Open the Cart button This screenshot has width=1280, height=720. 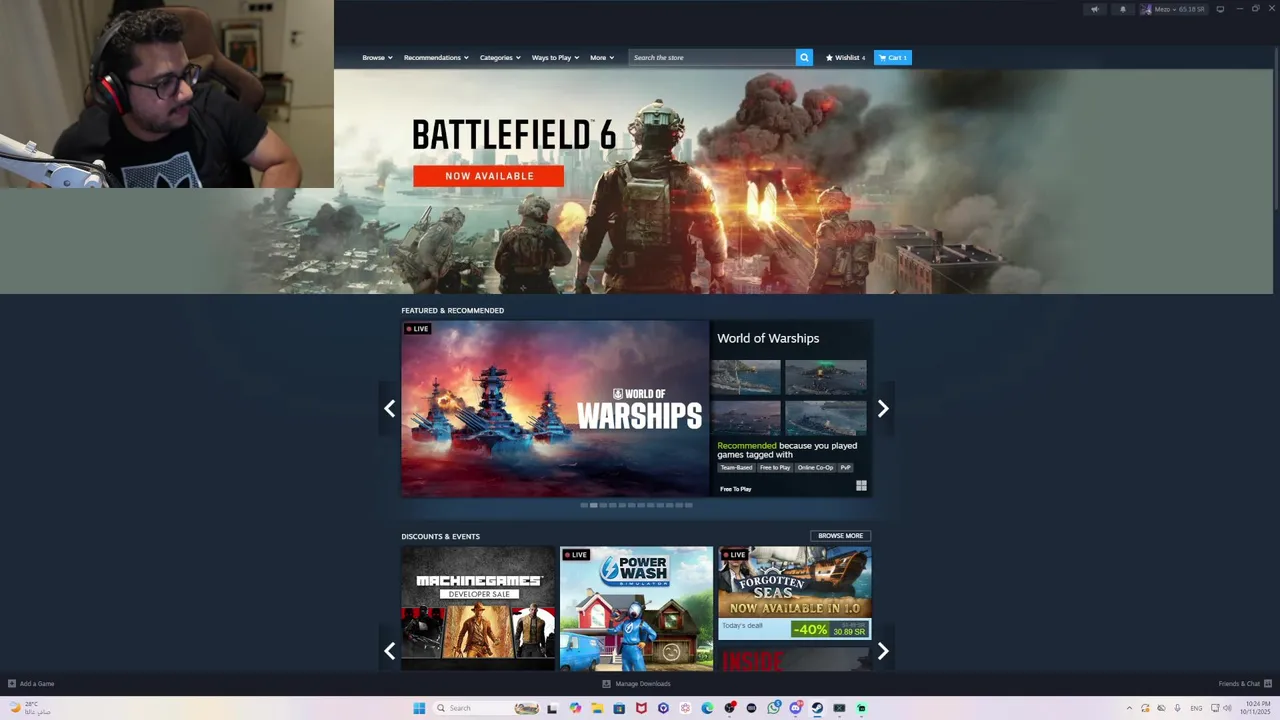coord(893,57)
